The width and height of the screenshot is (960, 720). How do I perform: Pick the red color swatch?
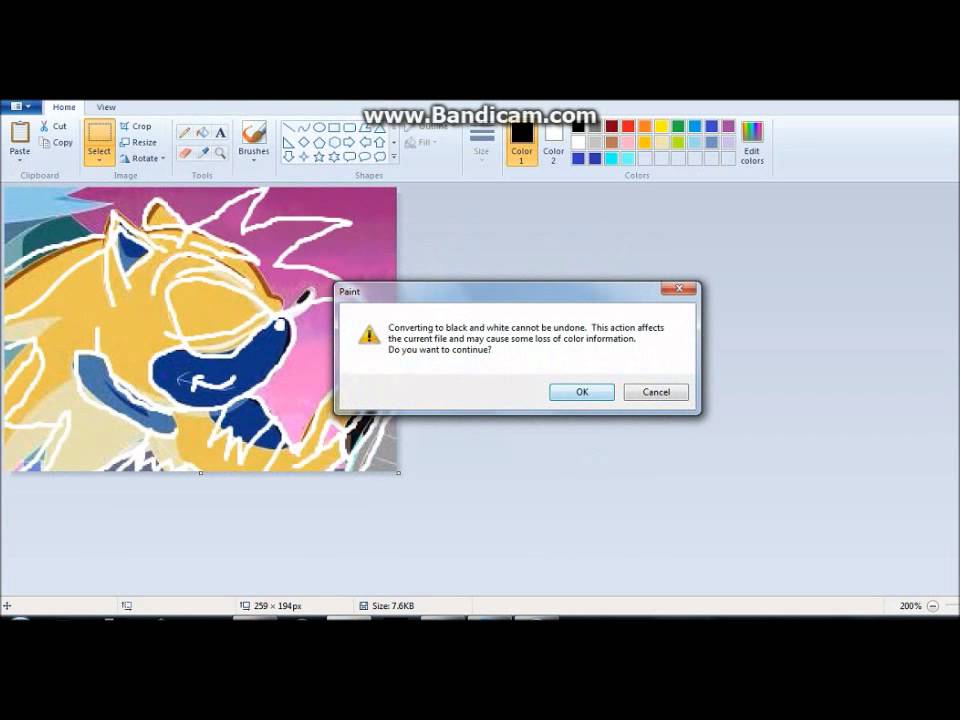tap(628, 126)
